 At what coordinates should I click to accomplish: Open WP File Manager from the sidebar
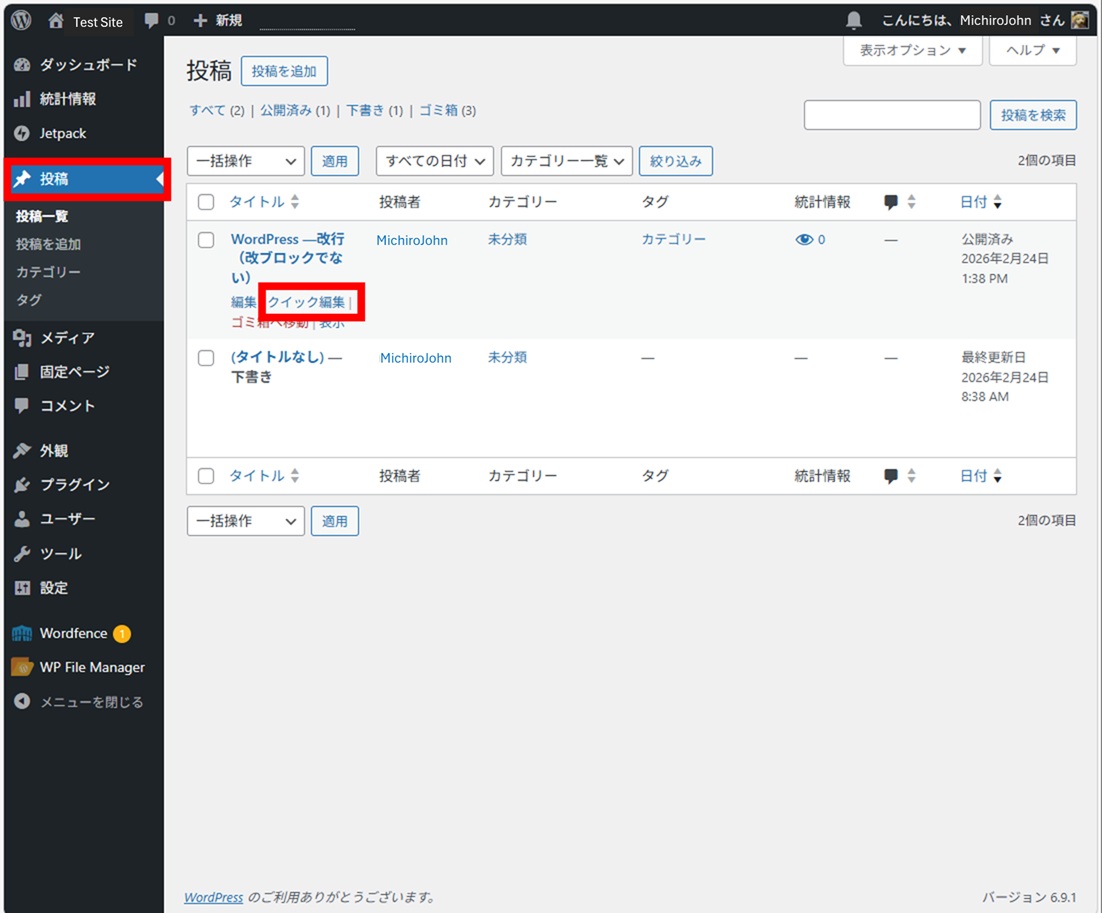[91, 667]
